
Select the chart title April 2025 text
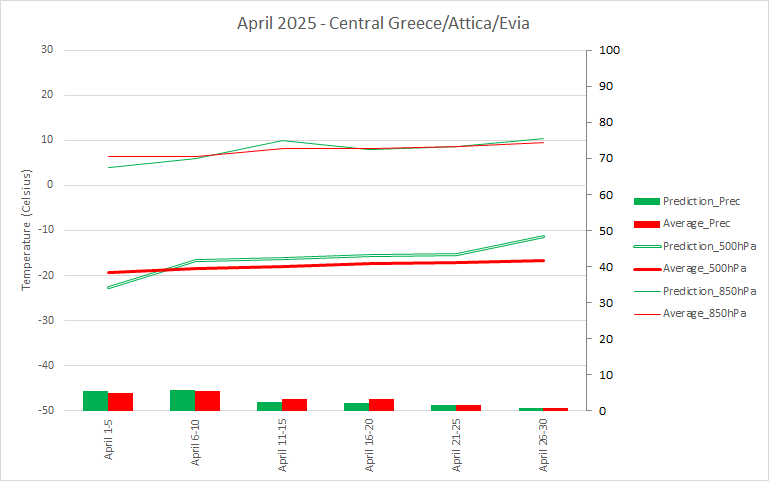(x=383, y=22)
